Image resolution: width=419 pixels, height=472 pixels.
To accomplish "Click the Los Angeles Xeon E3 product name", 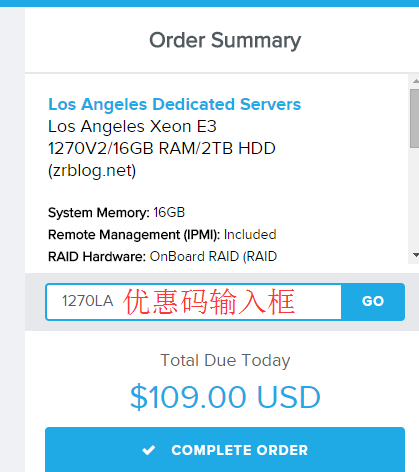I will point(132,127).
